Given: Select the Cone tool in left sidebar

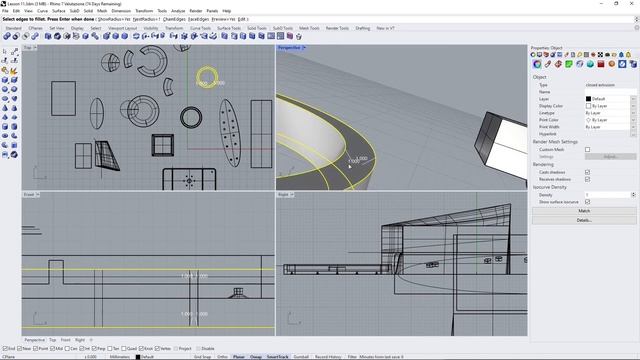Looking at the screenshot, I should [x=5, y=108].
